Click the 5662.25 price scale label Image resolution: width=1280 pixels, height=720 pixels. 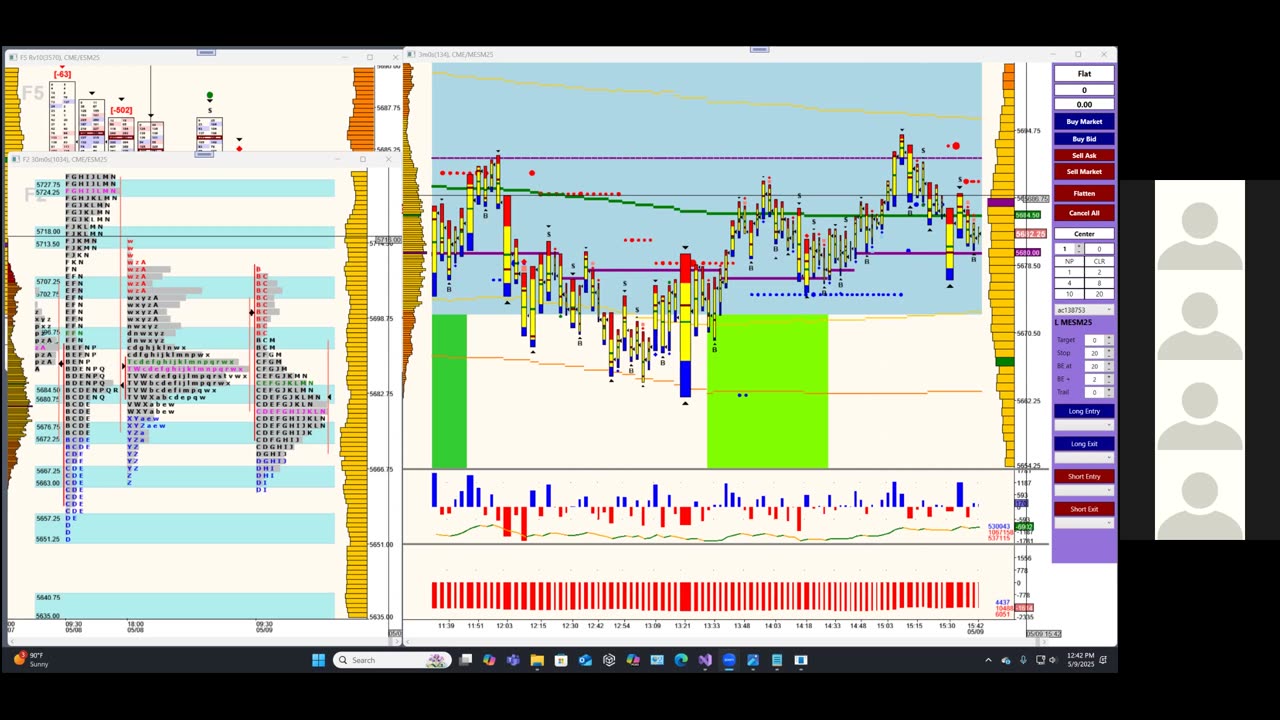click(1028, 401)
